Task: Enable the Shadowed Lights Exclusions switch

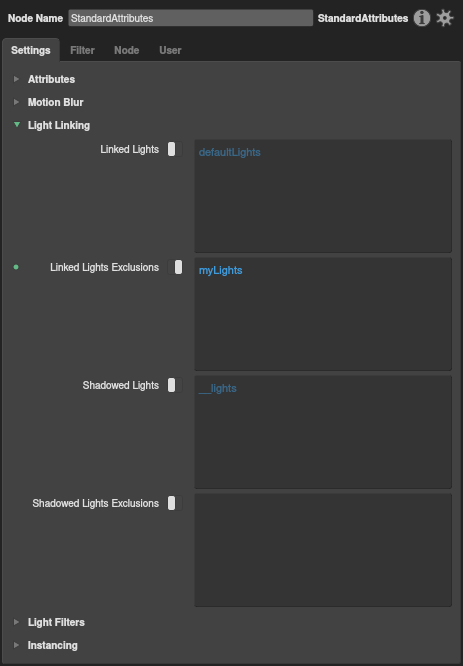Action: (x=175, y=503)
